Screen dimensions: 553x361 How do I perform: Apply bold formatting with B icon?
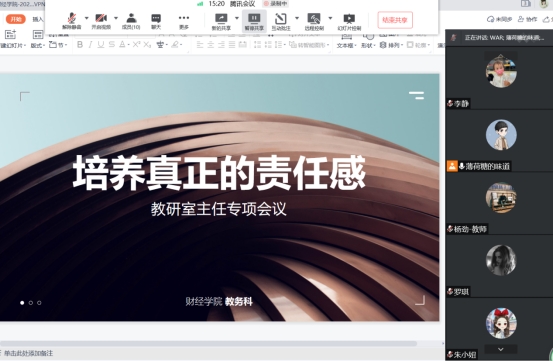point(80,44)
